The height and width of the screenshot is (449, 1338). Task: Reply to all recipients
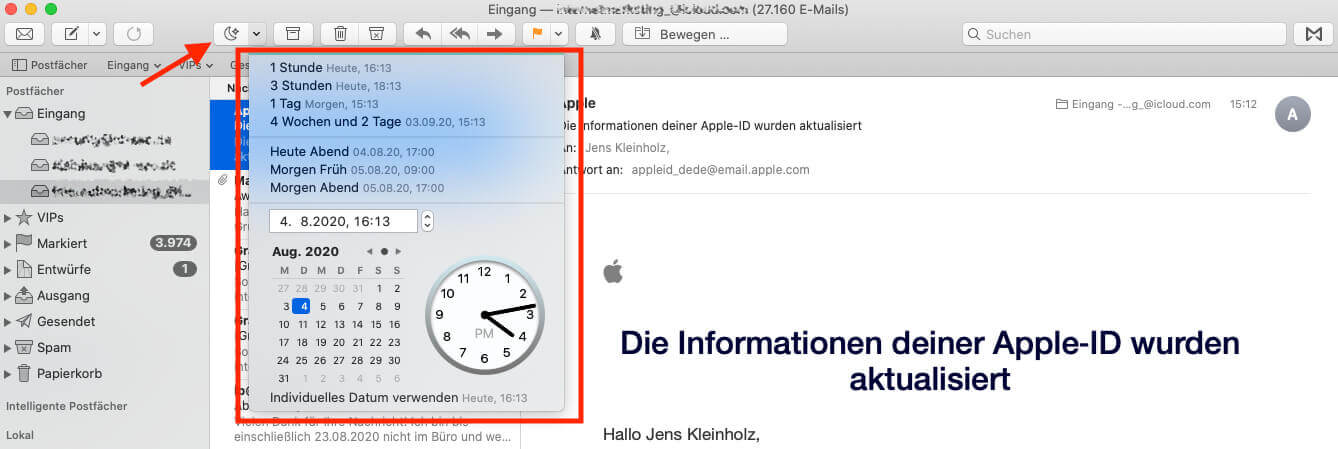[459, 34]
